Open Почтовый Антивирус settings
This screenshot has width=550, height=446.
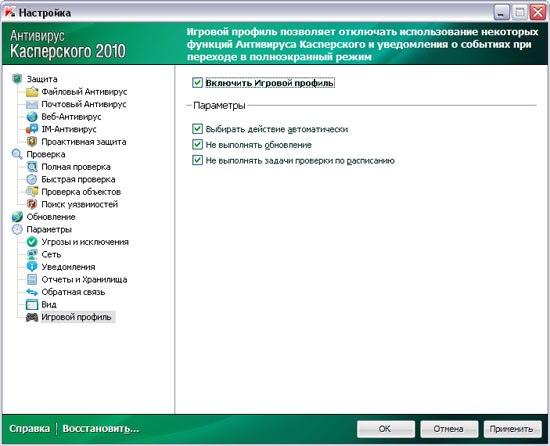[x=84, y=104]
